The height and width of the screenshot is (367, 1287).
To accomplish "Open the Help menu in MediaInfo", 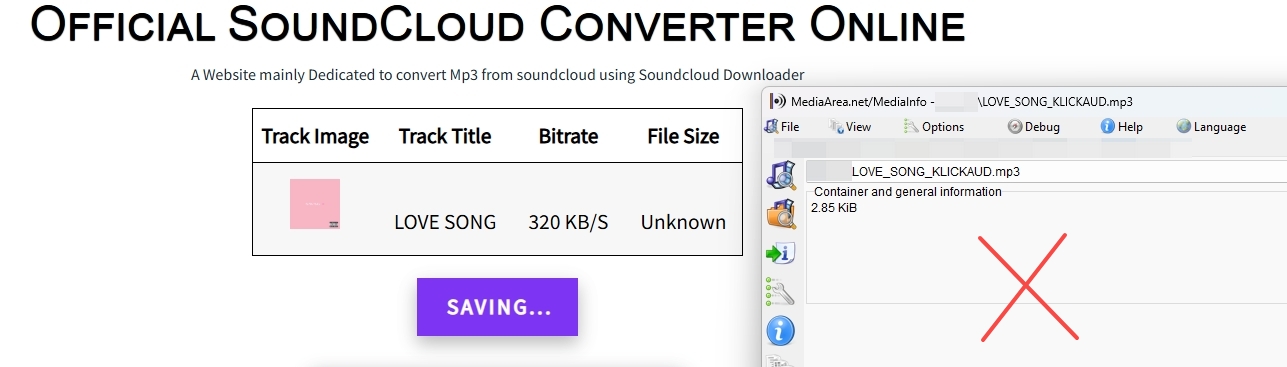I will point(1122,127).
